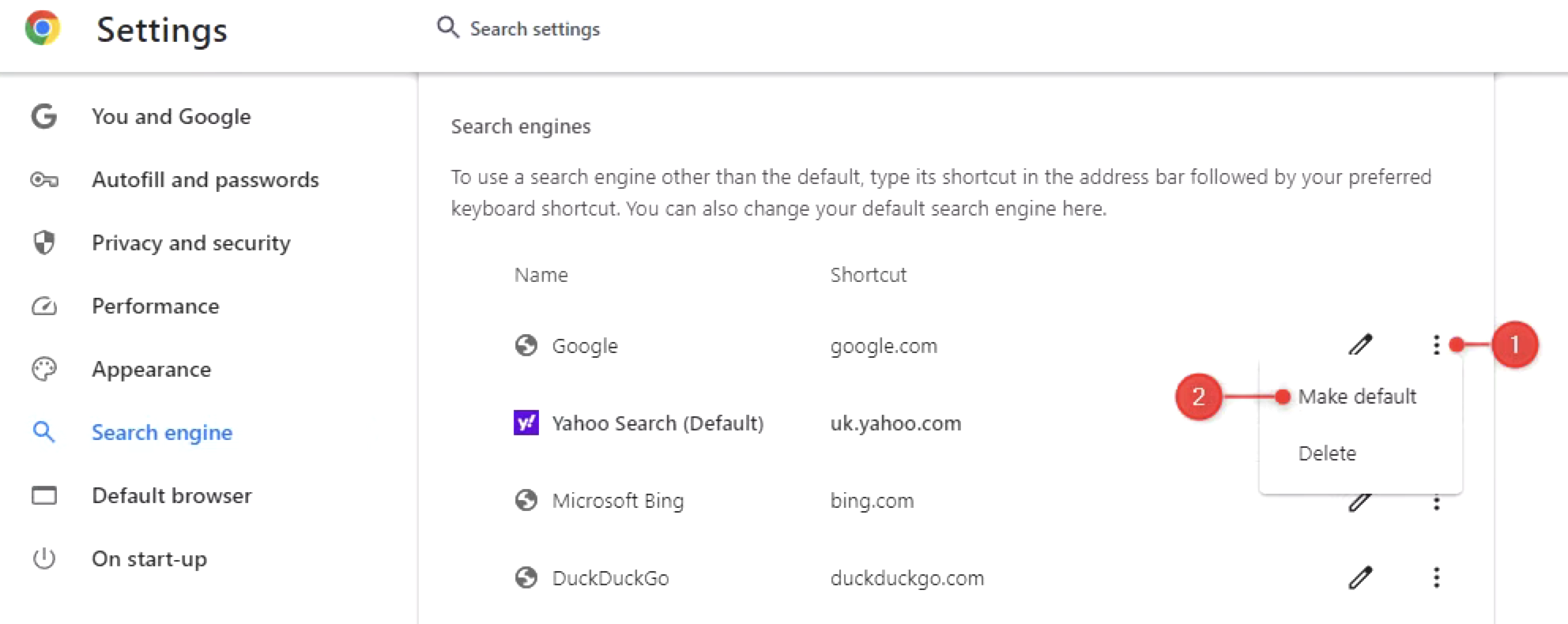Go to Default browser settings
Viewport: 1568px width, 624px height.
171,496
